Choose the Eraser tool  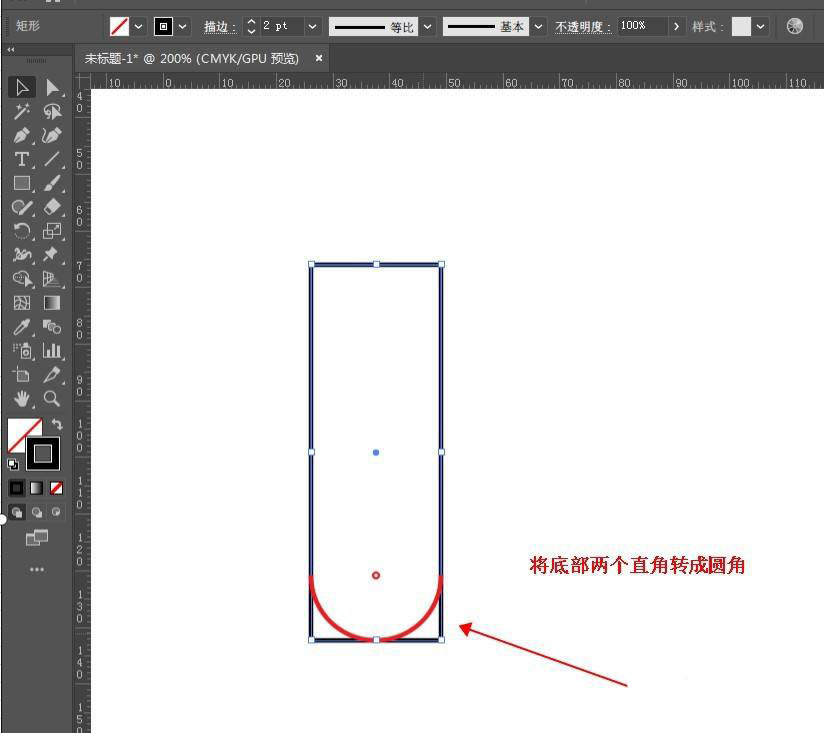[x=52, y=207]
